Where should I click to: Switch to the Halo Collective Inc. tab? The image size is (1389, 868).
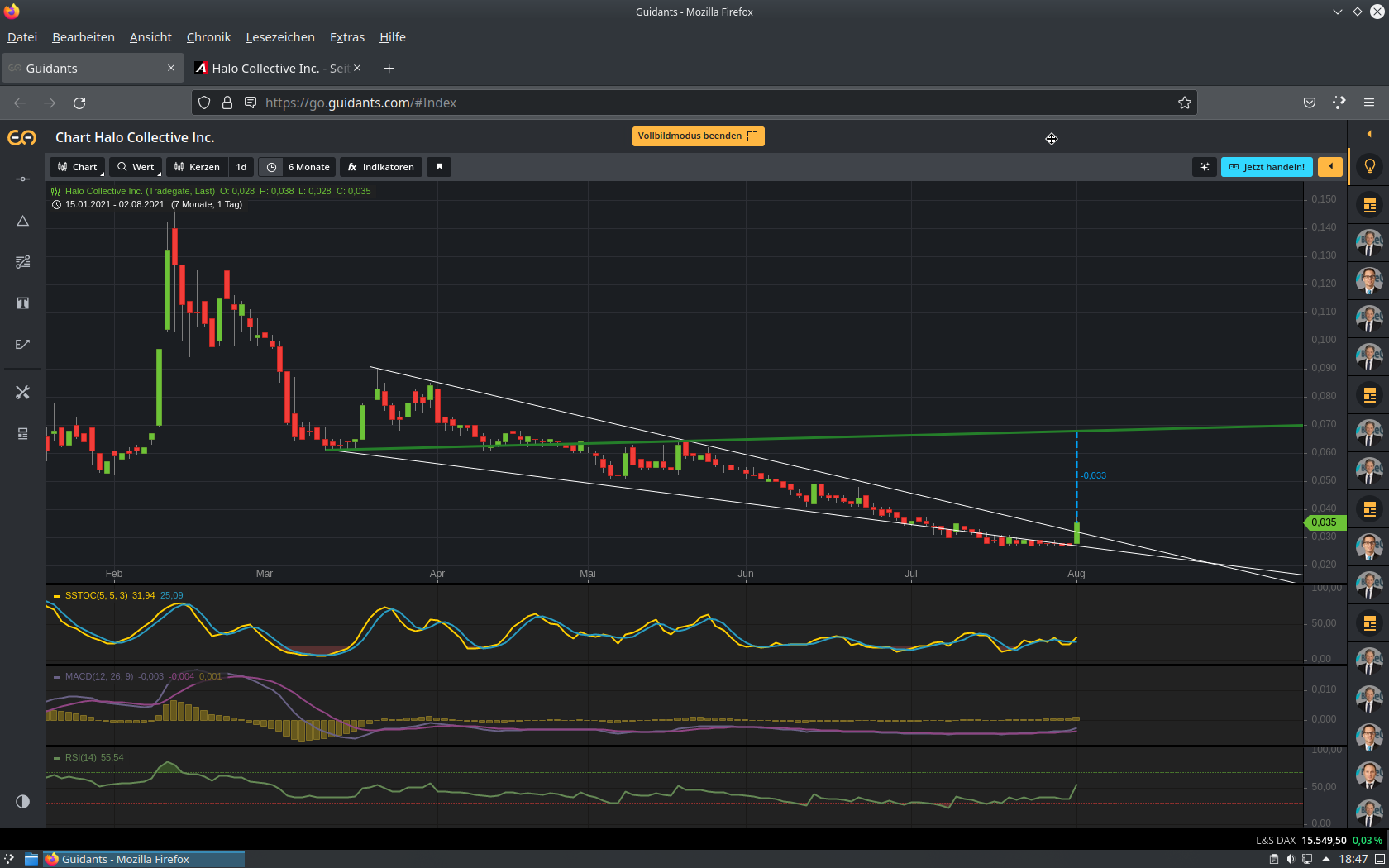pyautogui.click(x=273, y=69)
